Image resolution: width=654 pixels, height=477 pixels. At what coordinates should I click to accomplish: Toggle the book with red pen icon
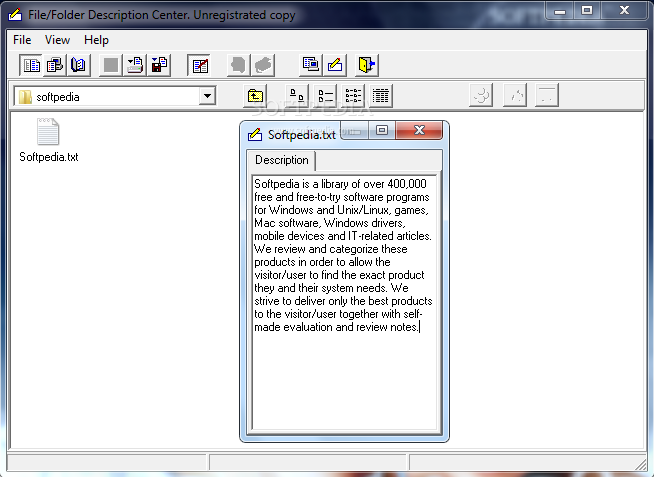click(199, 65)
